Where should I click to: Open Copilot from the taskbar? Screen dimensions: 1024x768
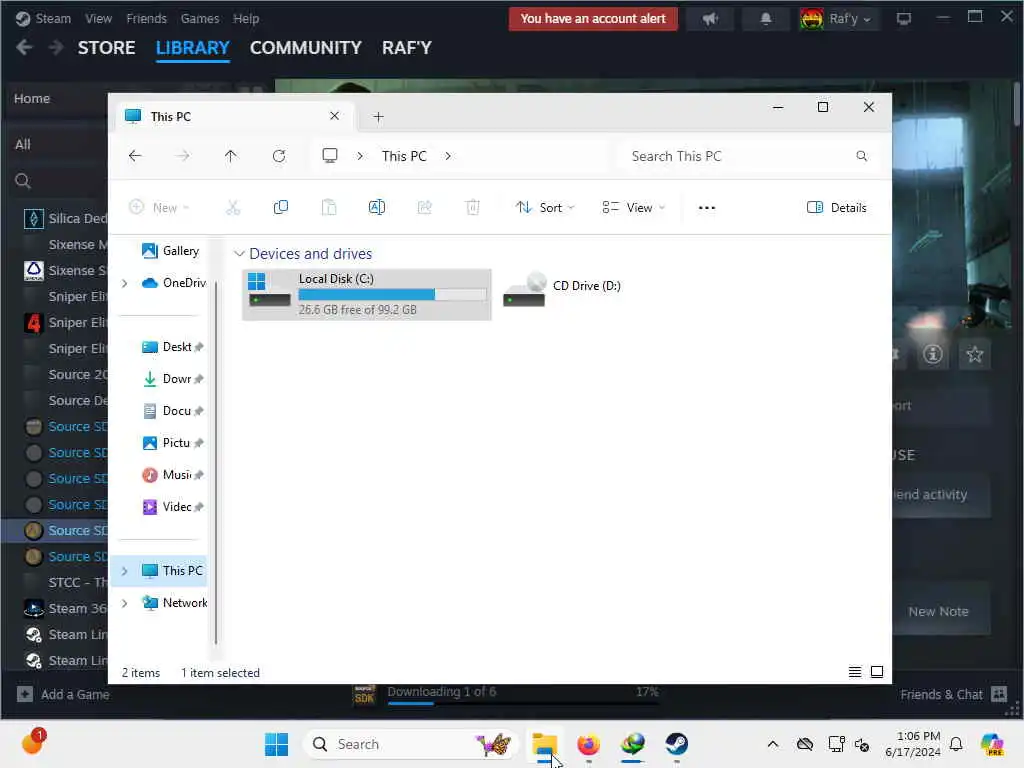991,744
